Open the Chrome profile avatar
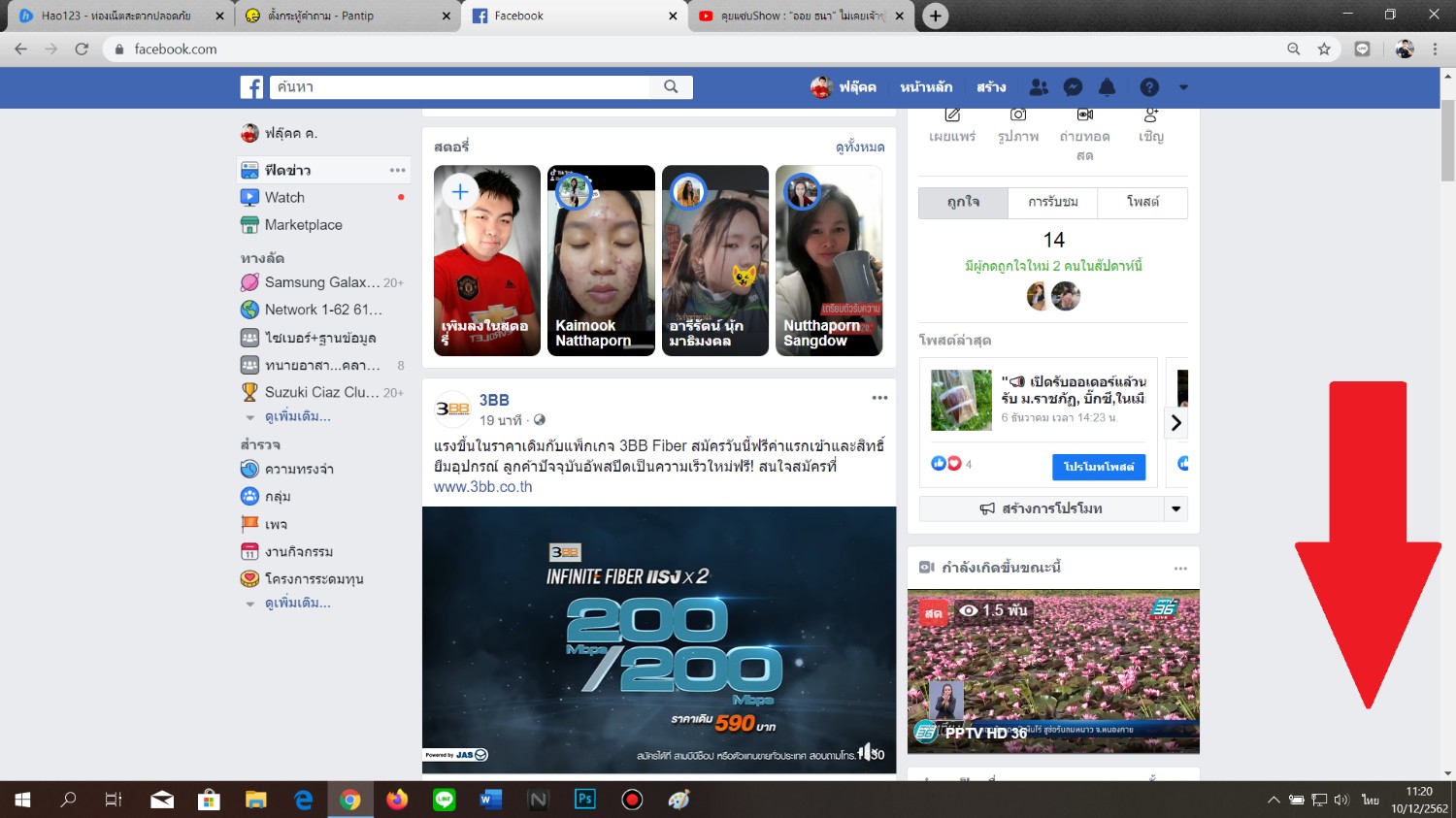1456x818 pixels. pos(1405,49)
